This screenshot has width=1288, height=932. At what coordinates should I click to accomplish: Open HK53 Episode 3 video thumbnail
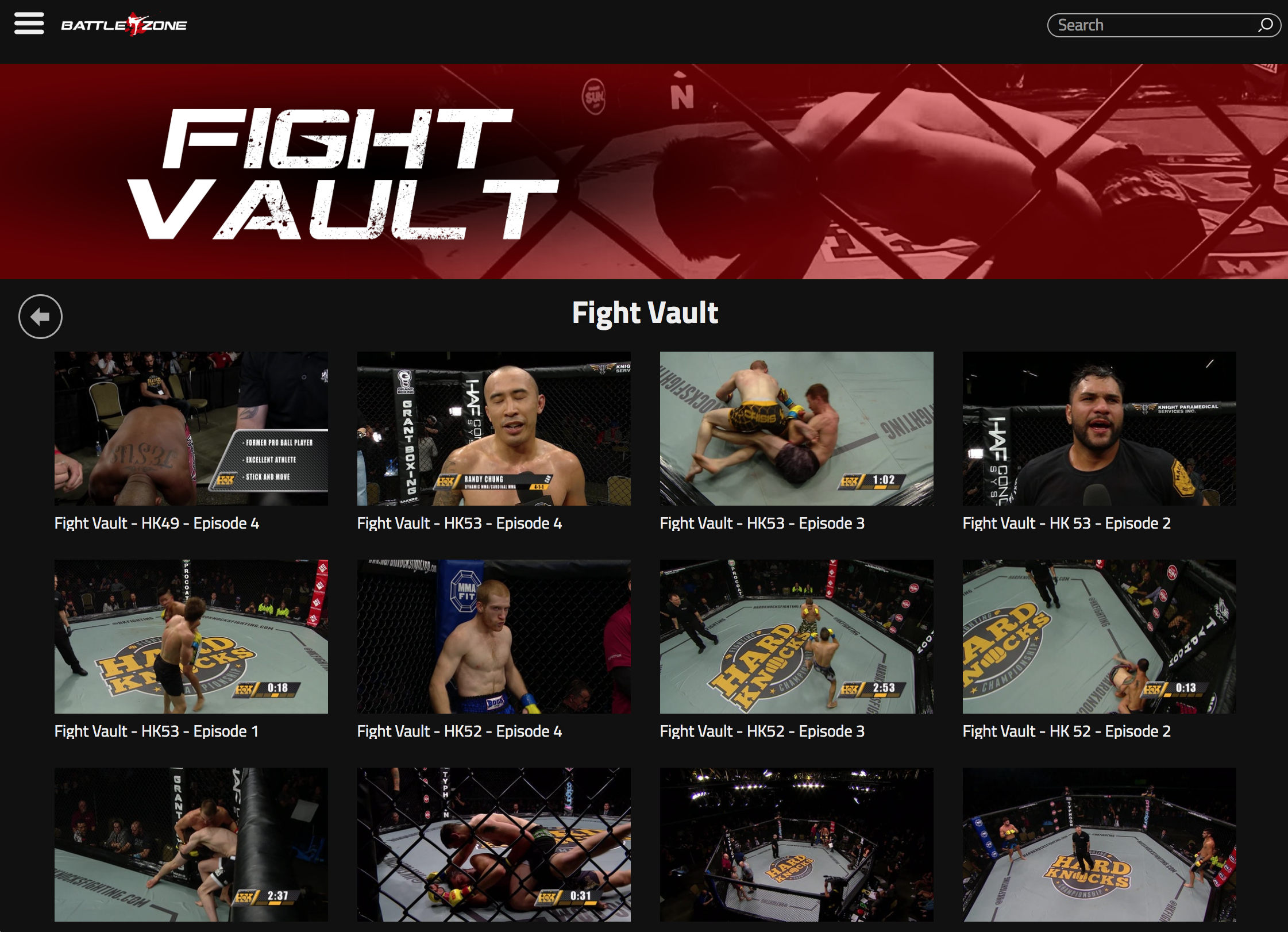pyautogui.click(x=797, y=429)
